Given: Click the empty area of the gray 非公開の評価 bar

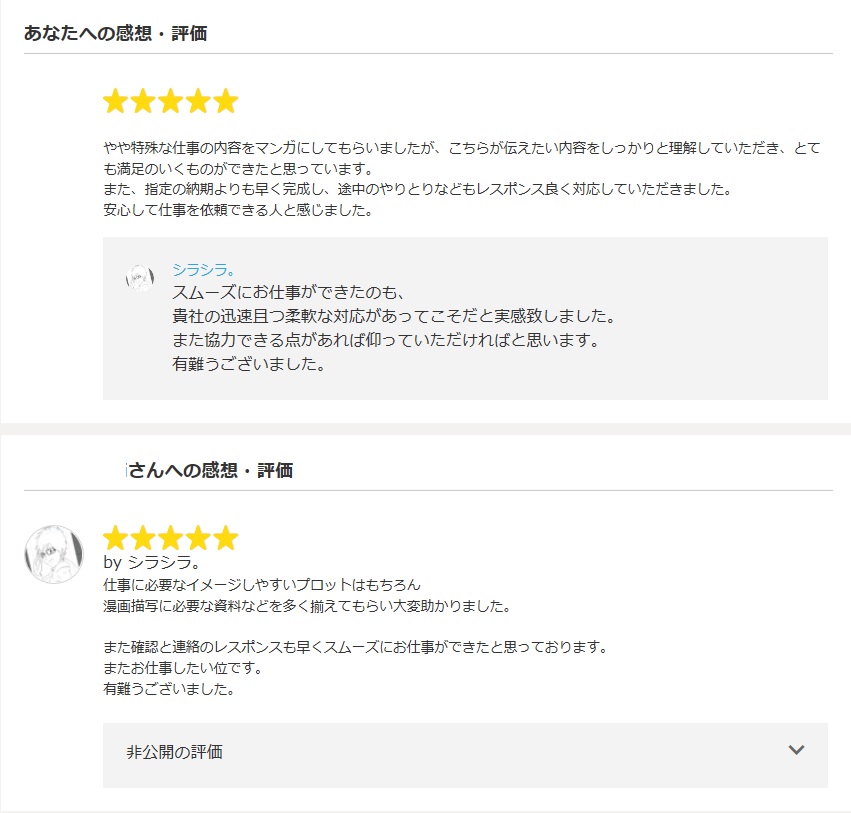Looking at the screenshot, I should 488,755.
